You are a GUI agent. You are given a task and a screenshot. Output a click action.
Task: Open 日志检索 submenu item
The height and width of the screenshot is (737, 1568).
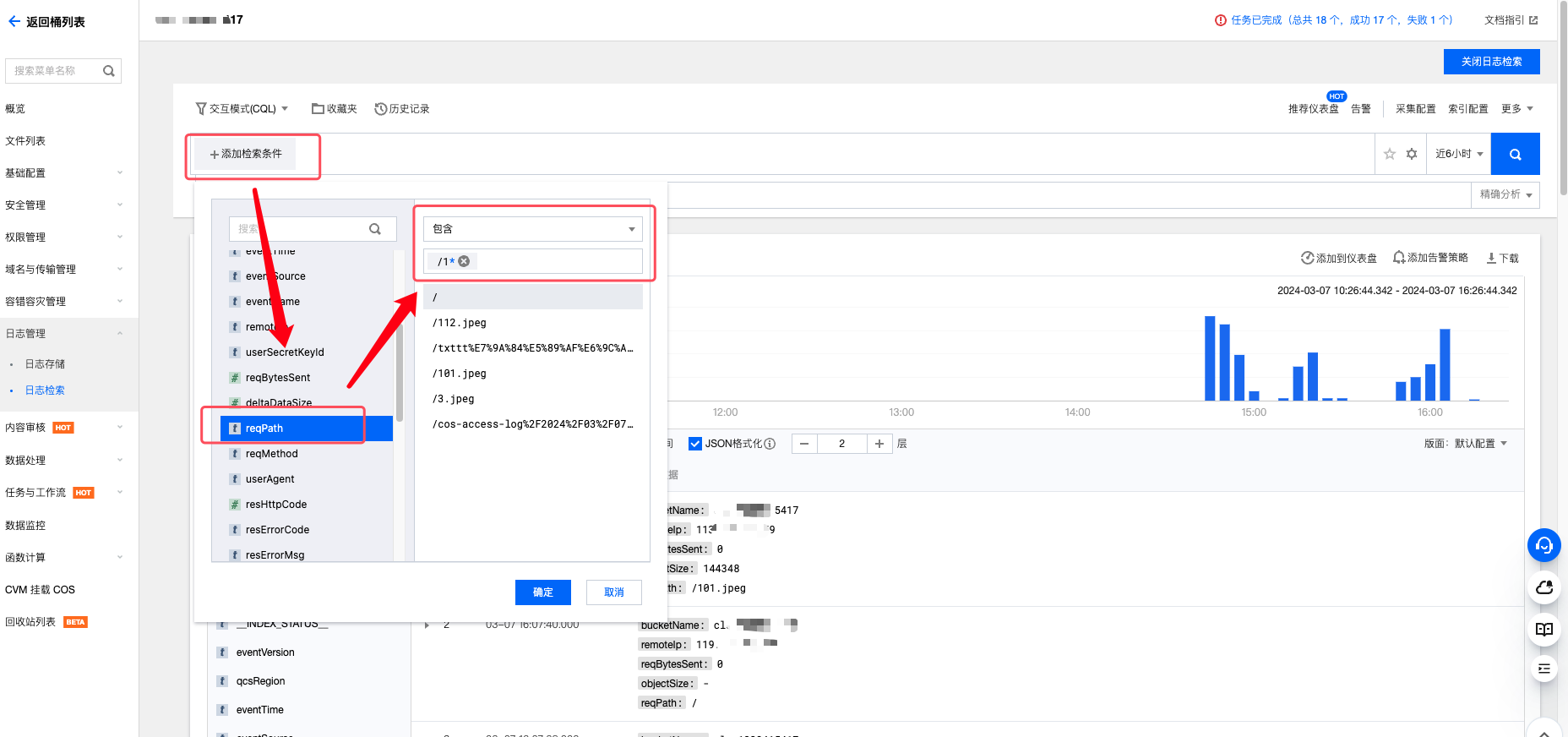(45, 390)
